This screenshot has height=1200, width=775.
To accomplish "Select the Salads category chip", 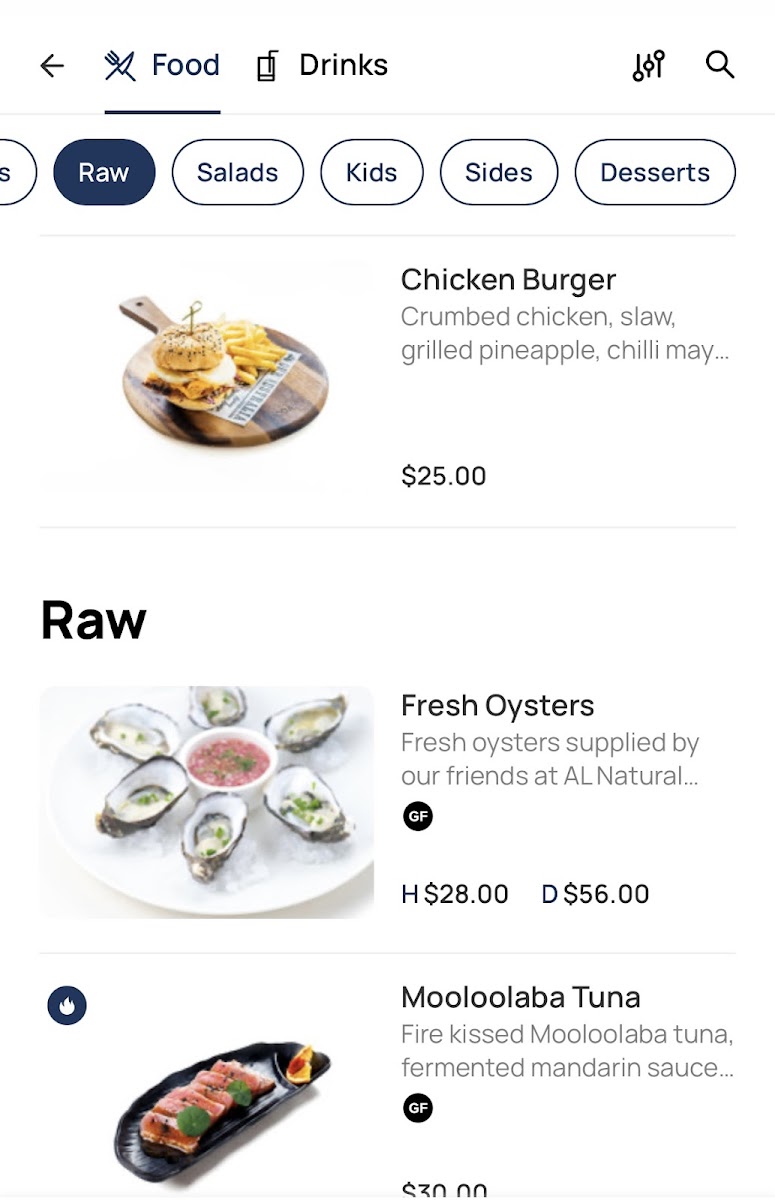I will coord(237,172).
